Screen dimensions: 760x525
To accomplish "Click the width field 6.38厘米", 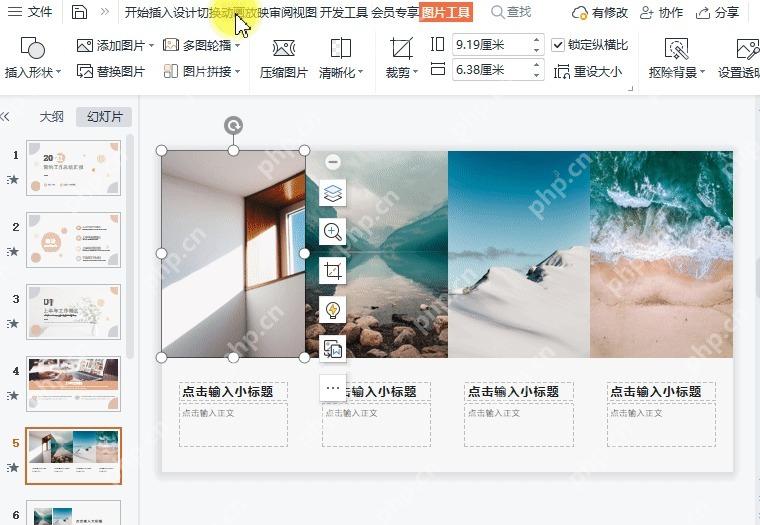I will pos(491,70).
